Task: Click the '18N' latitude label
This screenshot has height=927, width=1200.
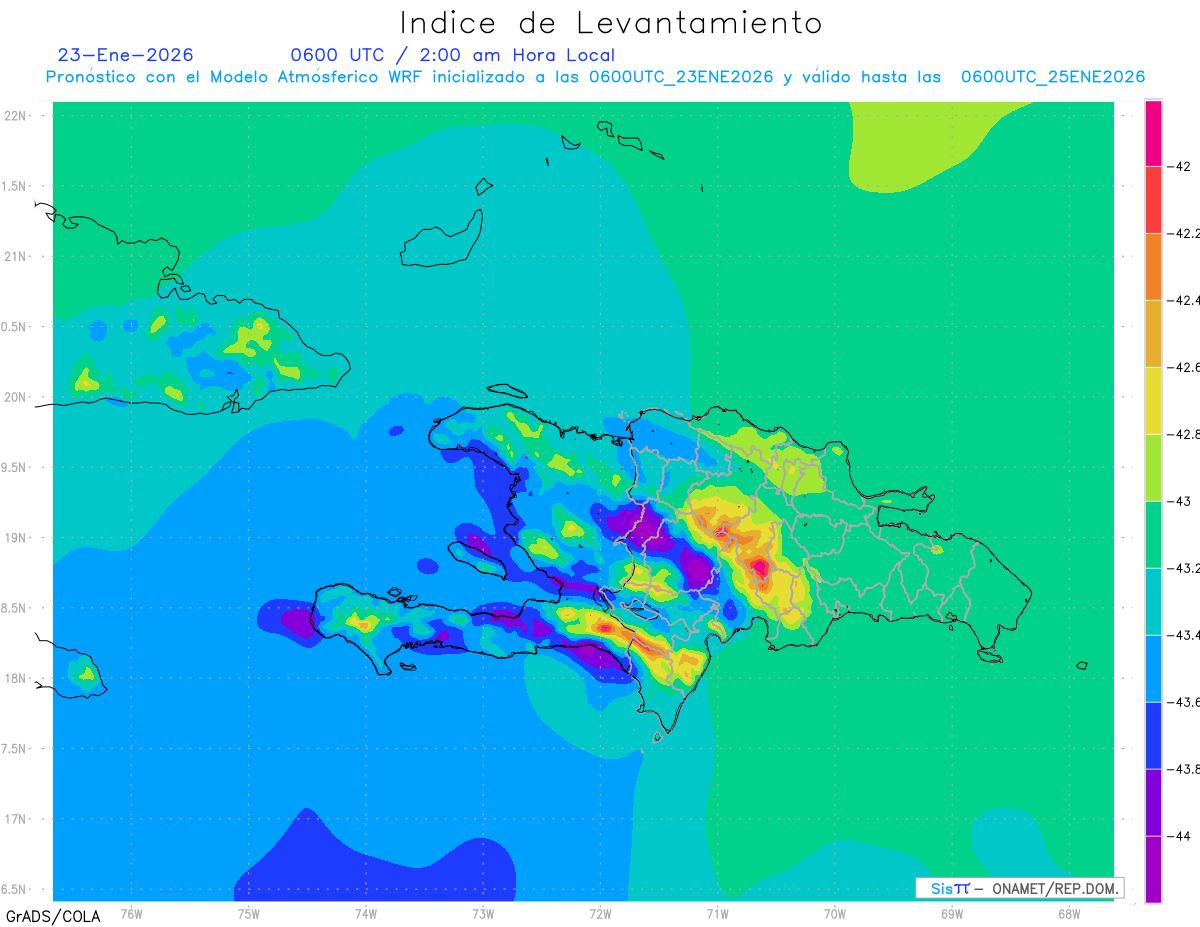Action: coord(17,678)
